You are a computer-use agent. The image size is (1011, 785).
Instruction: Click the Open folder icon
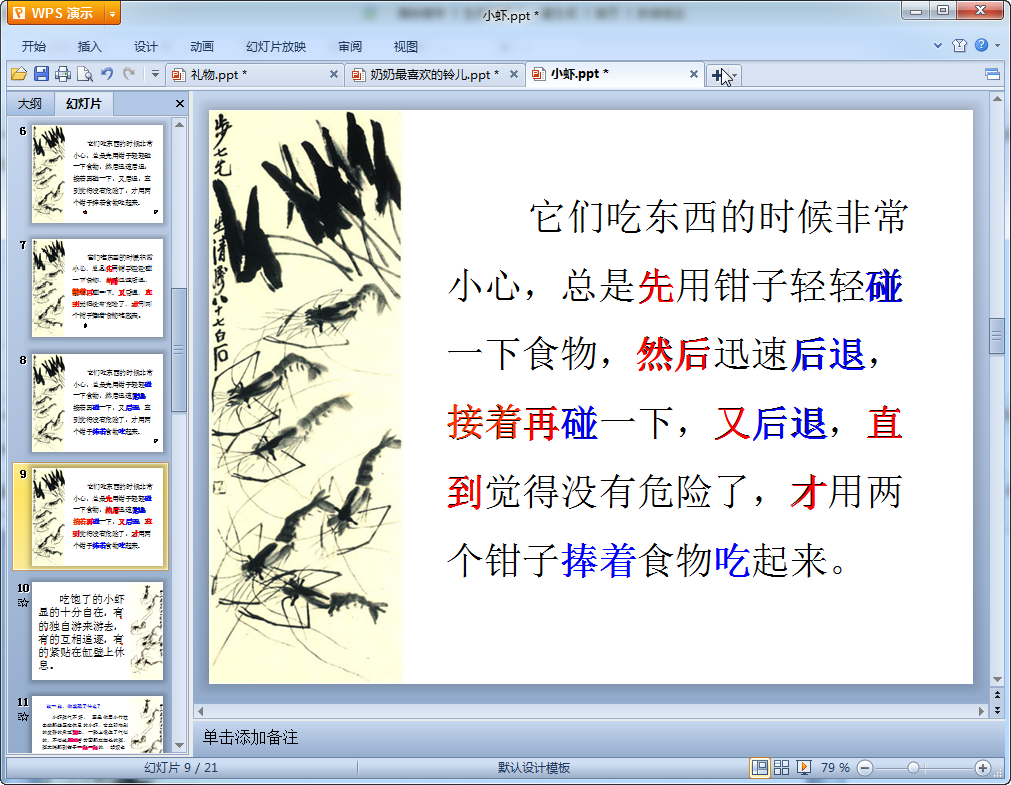(18, 74)
